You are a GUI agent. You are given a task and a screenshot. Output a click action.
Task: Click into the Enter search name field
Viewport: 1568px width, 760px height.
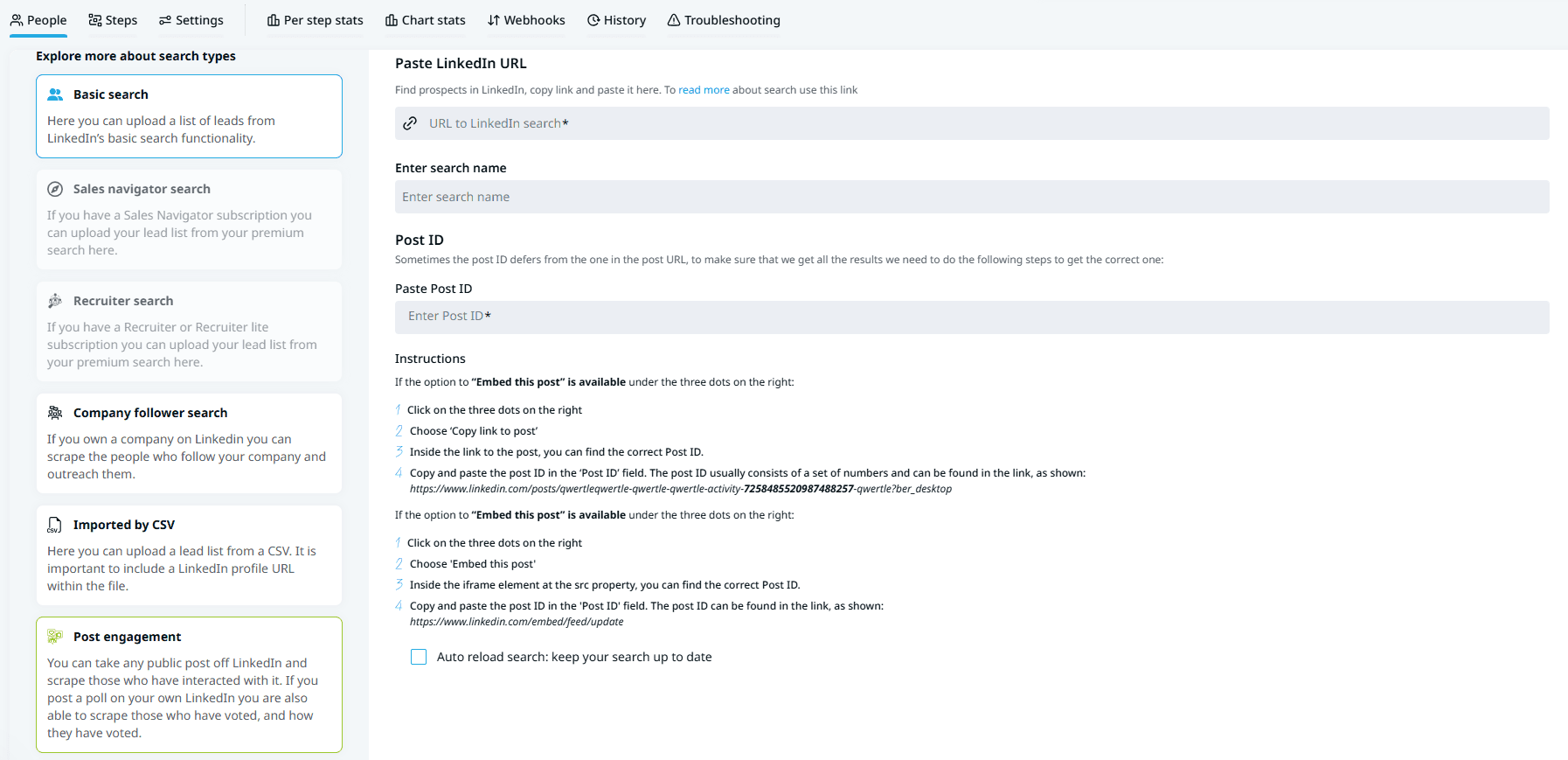pyautogui.click(x=972, y=197)
